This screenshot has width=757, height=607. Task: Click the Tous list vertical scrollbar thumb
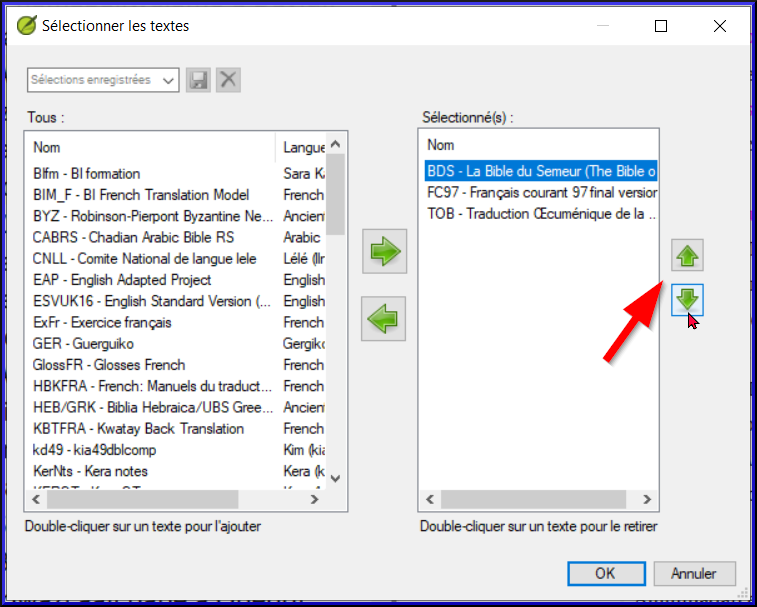click(336, 195)
